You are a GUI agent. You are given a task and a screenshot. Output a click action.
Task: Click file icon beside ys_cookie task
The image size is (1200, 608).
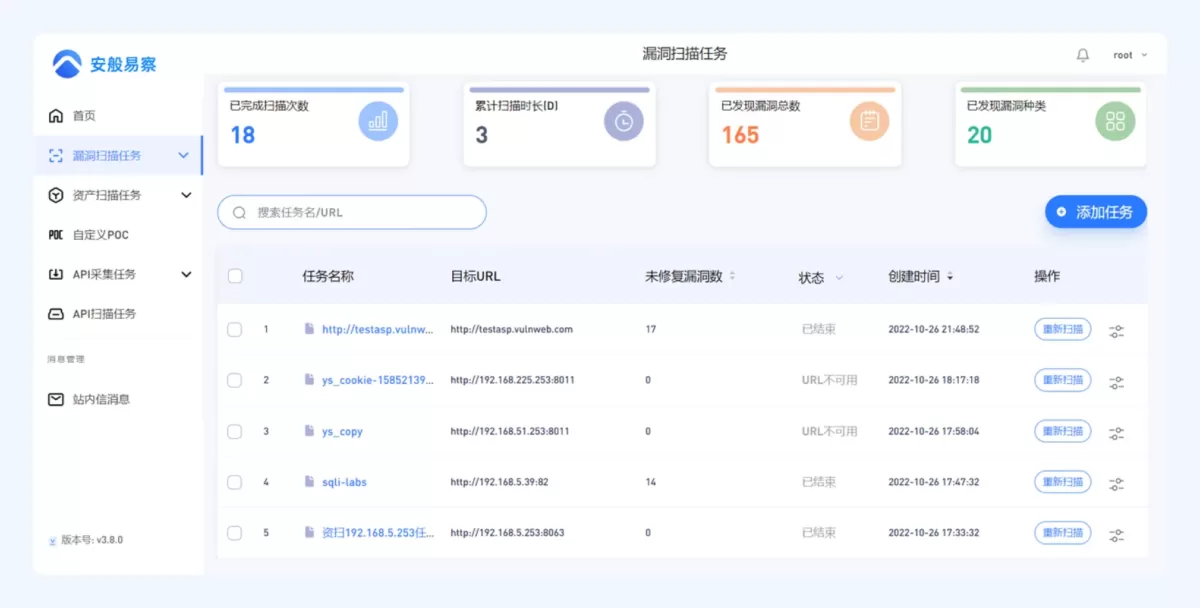[310, 380]
